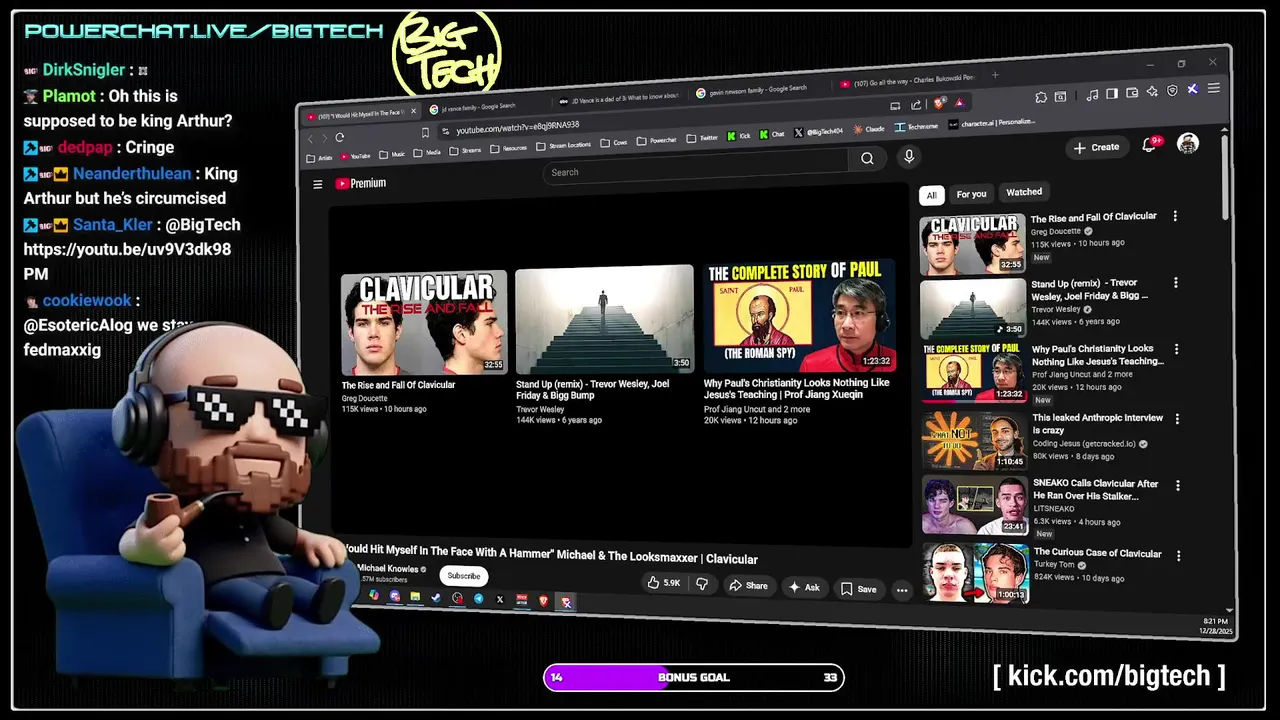Open the 'Kick' bookmark in the bookmarks bar
Viewport: 1280px width, 720px height.
[x=739, y=136]
